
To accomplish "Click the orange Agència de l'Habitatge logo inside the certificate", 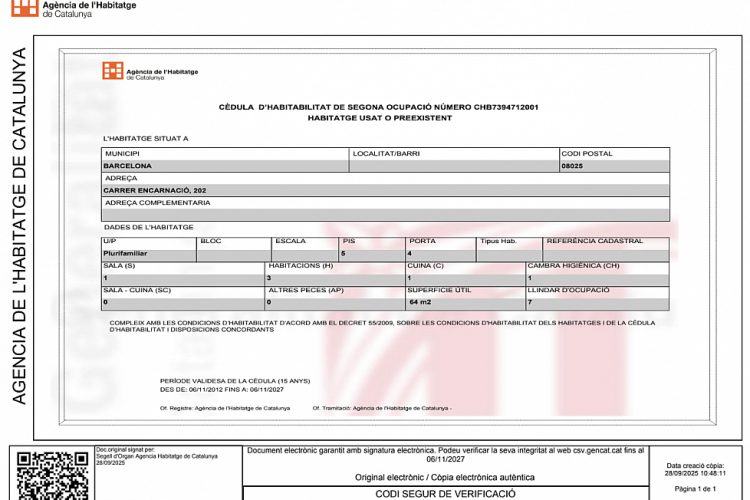I will 149,72.
